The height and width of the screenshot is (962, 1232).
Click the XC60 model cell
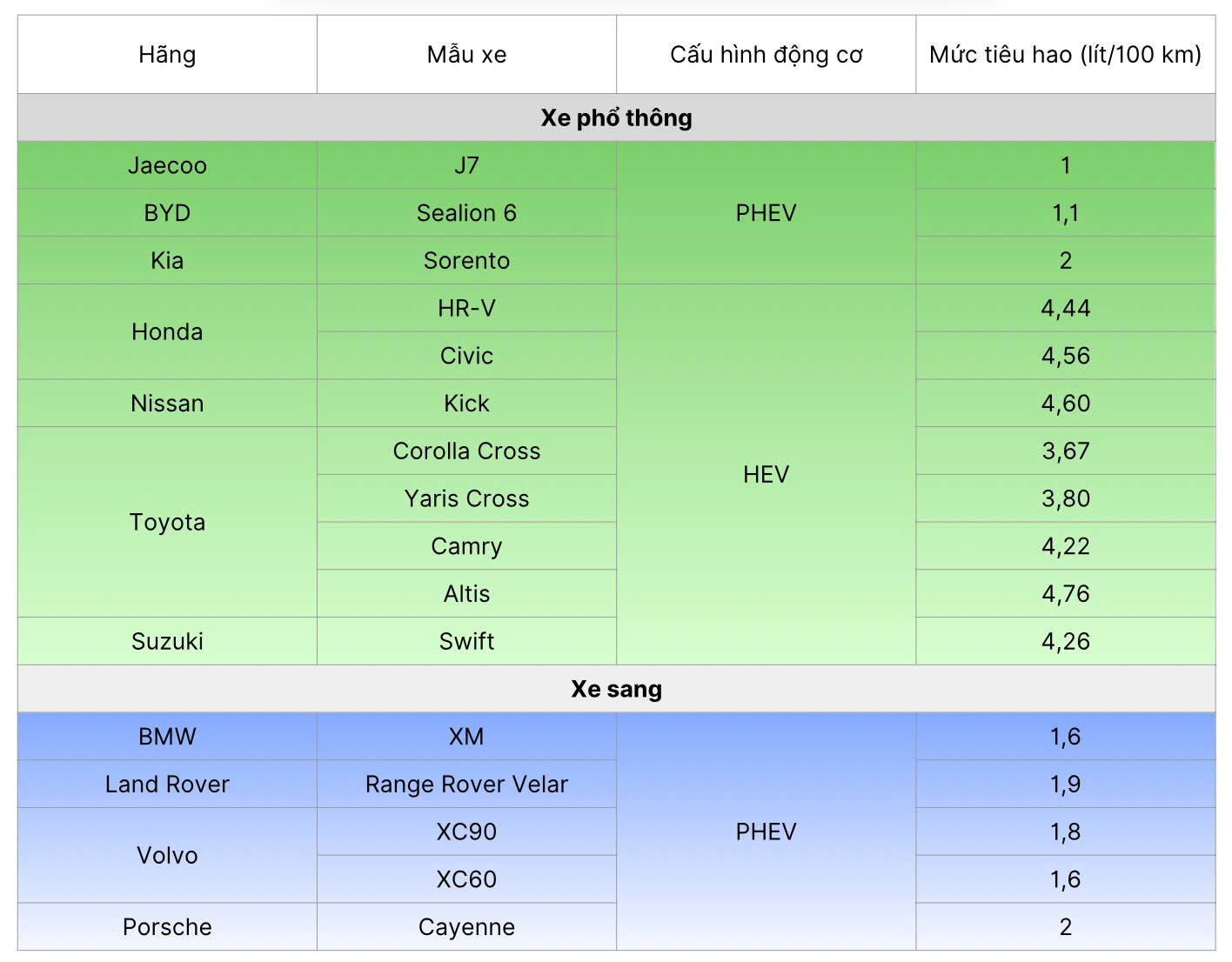coord(466,878)
